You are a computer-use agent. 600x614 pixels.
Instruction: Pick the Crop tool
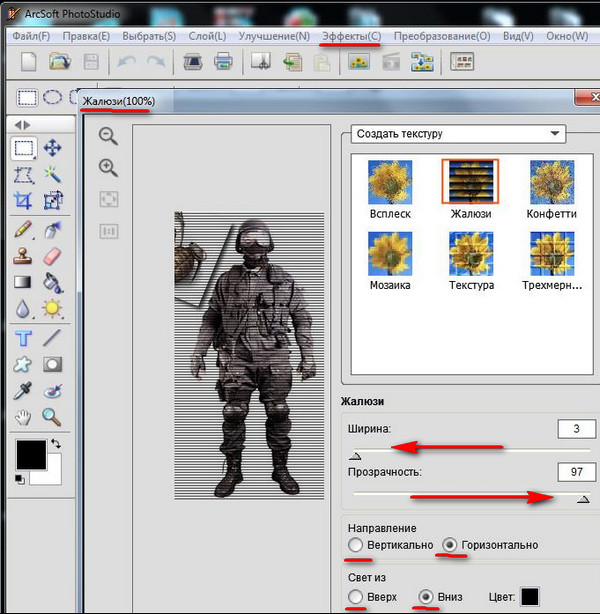point(23,201)
